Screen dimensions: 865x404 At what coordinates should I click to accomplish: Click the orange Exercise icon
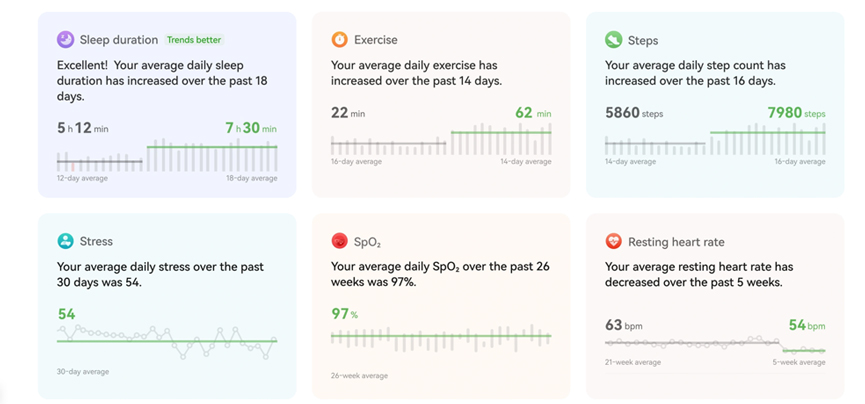click(340, 40)
